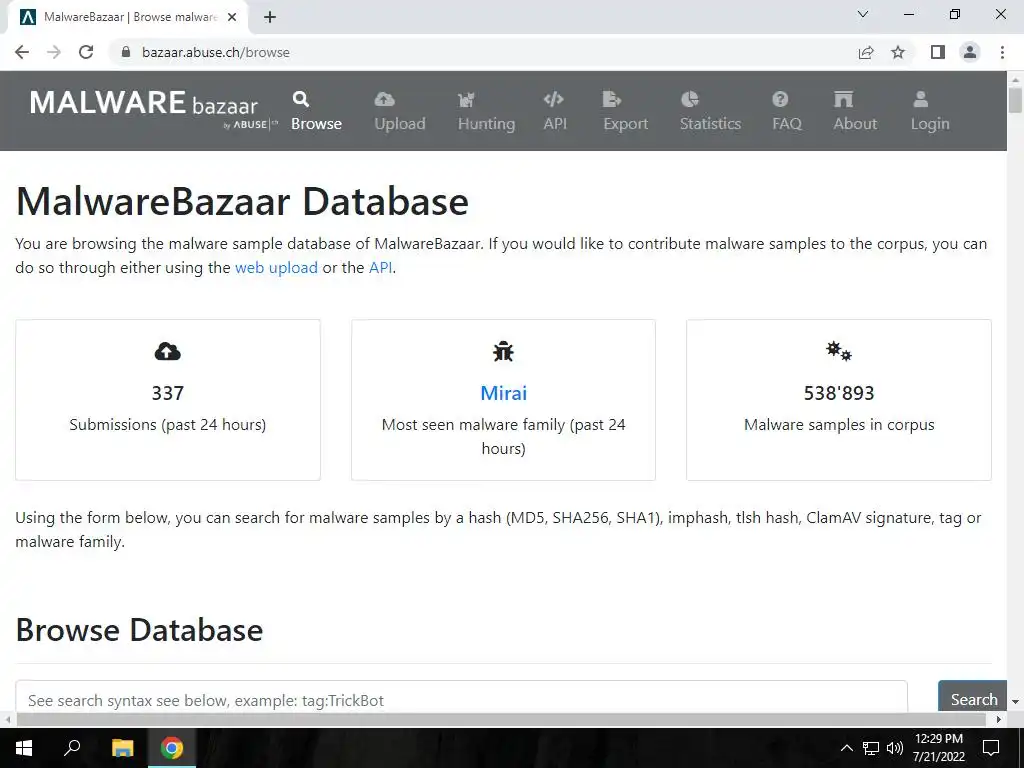Select the Browse menu label

pyautogui.click(x=317, y=123)
